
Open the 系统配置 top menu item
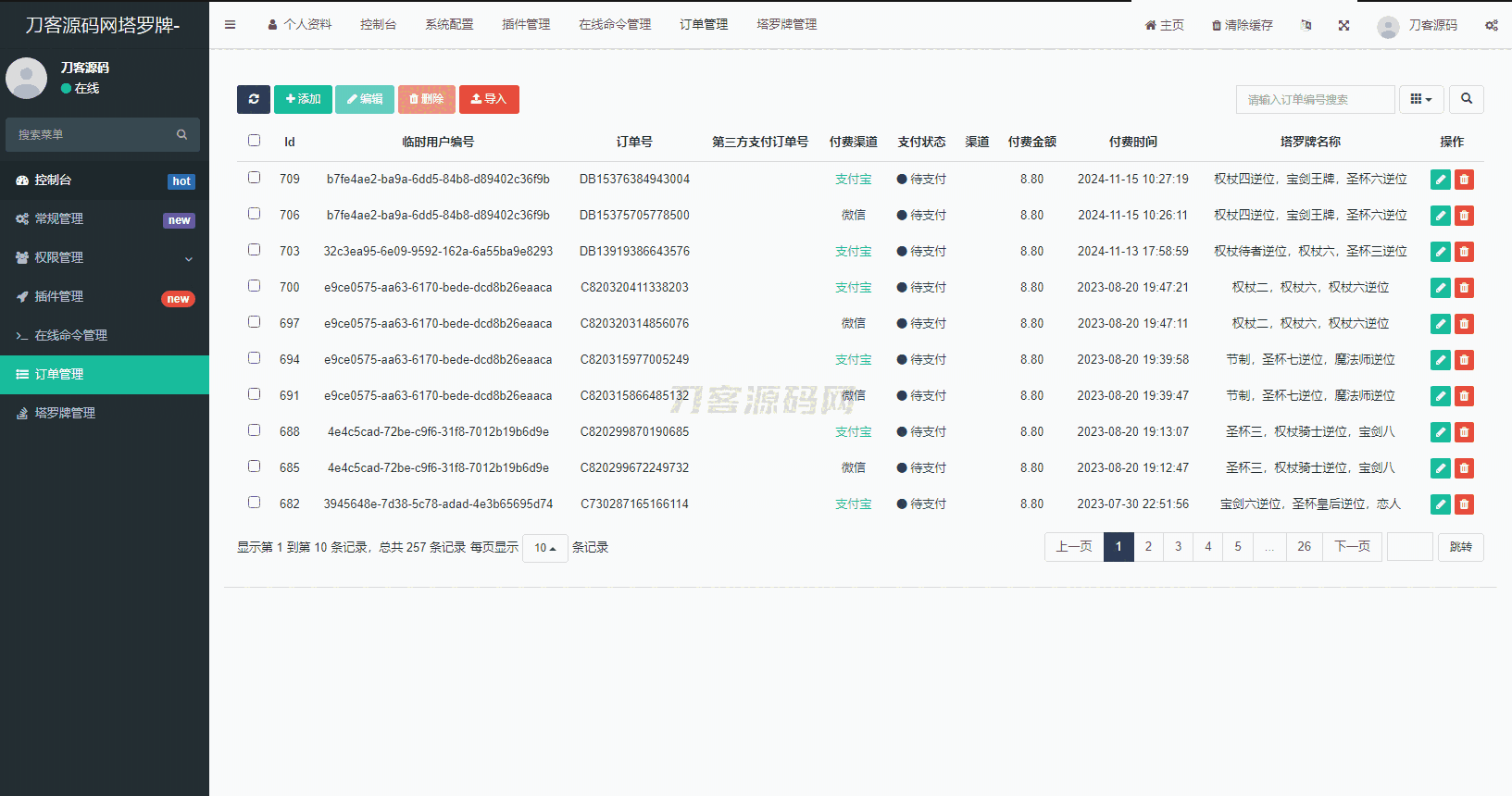449,25
